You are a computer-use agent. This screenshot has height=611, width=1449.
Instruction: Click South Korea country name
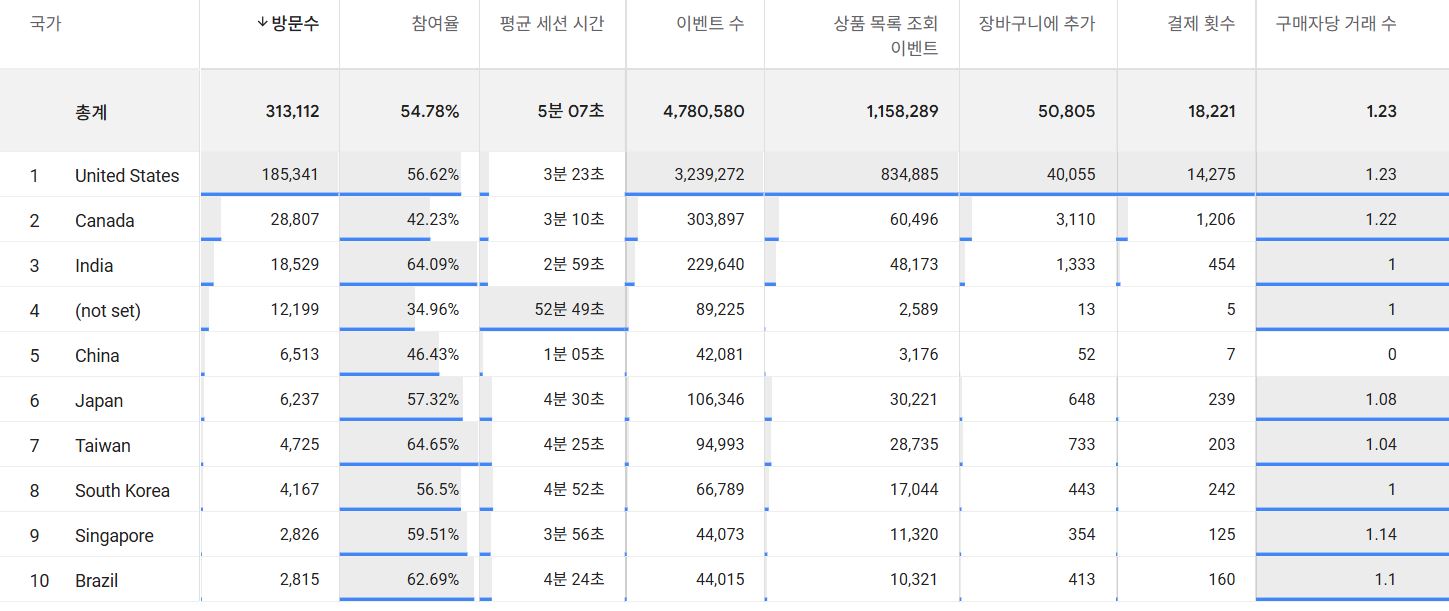[122, 490]
